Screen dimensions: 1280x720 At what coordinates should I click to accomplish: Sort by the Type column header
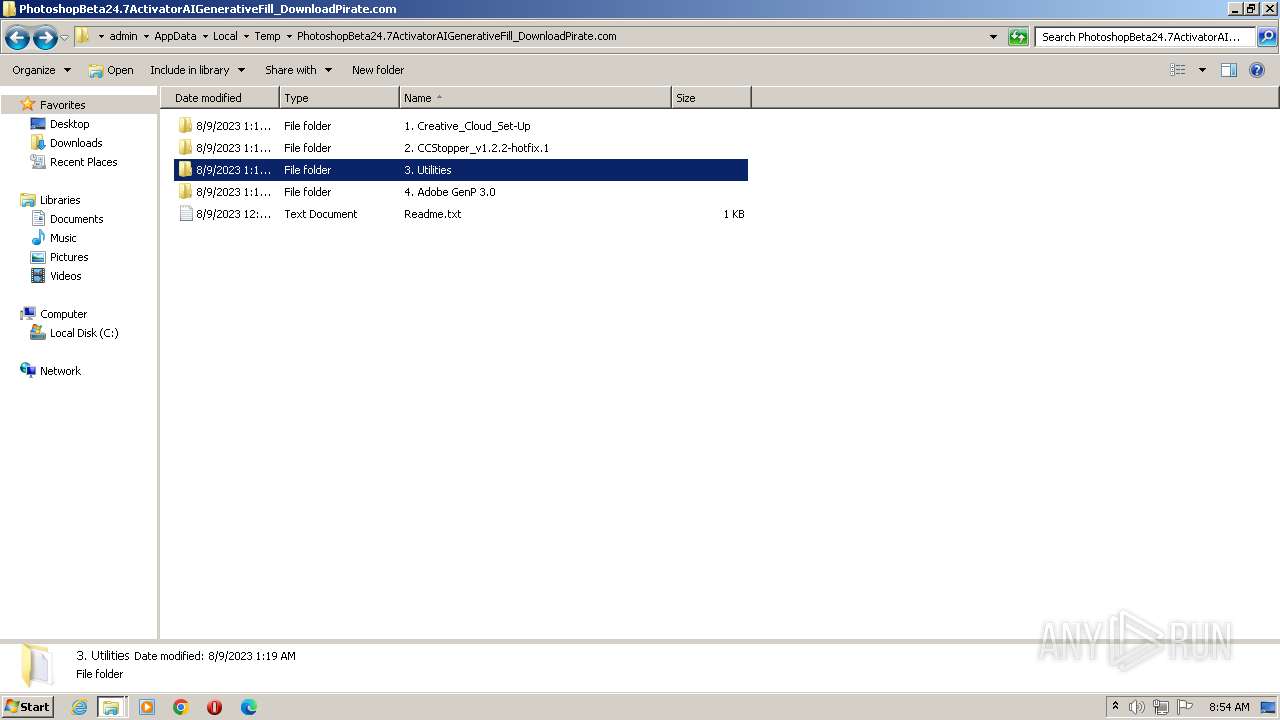click(339, 98)
